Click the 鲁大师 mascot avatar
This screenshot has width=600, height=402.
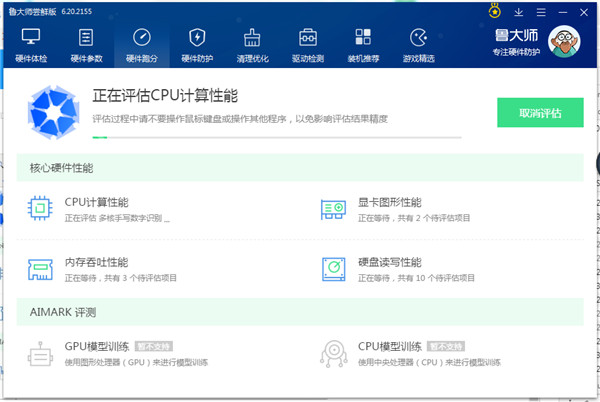pyautogui.click(x=564, y=41)
